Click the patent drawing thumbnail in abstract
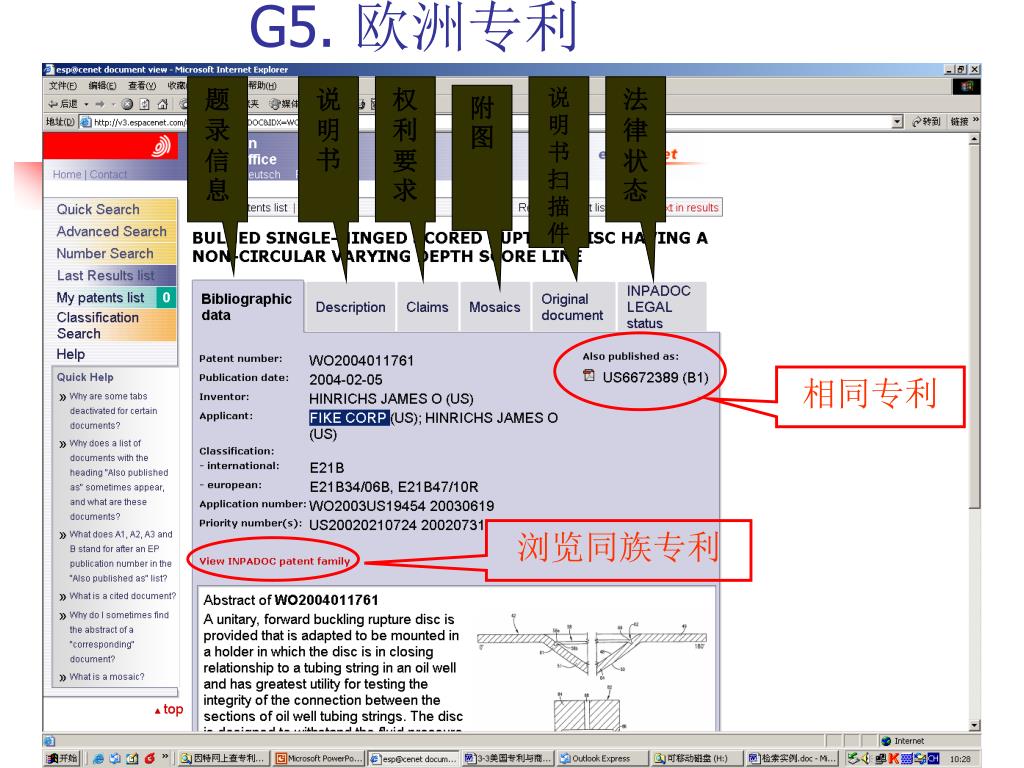1024x768 pixels. pos(590,669)
